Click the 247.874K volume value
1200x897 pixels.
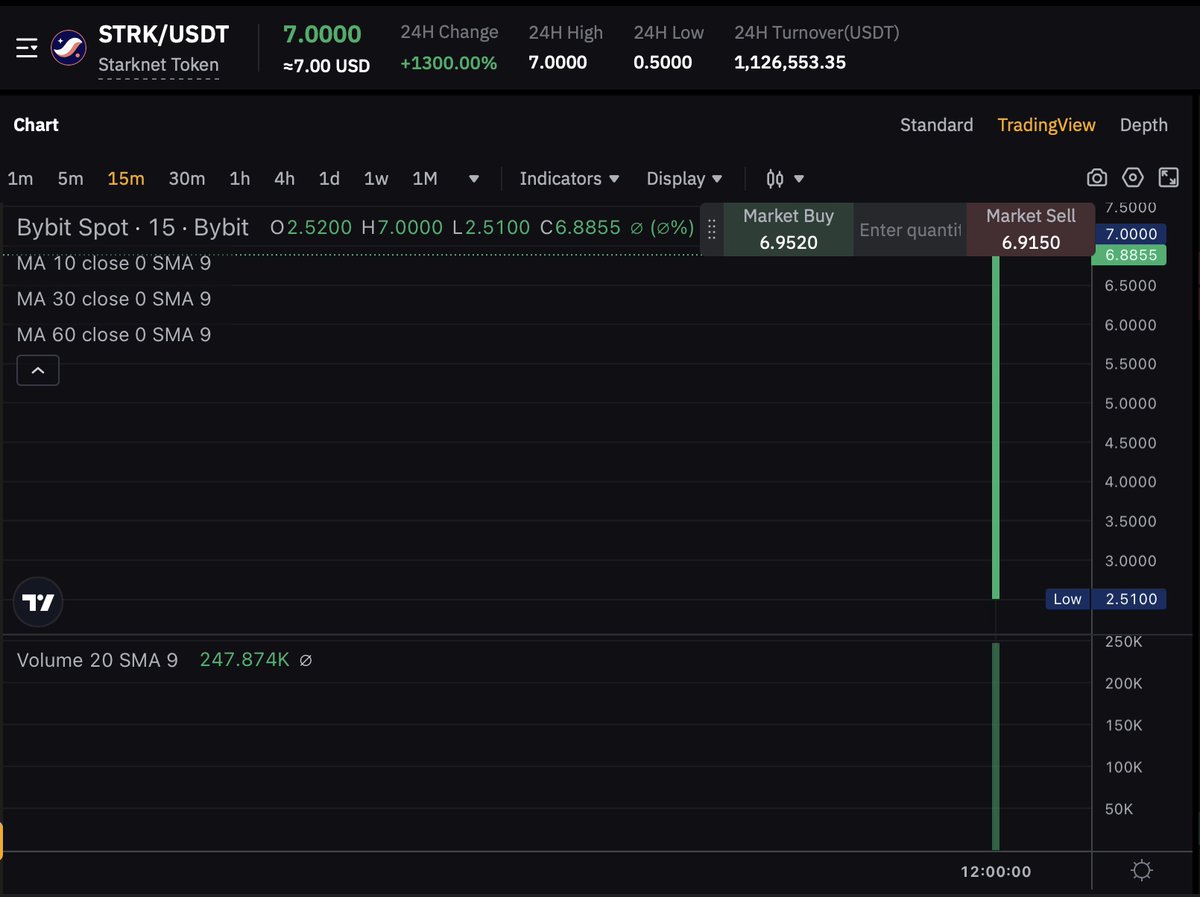[x=245, y=660]
